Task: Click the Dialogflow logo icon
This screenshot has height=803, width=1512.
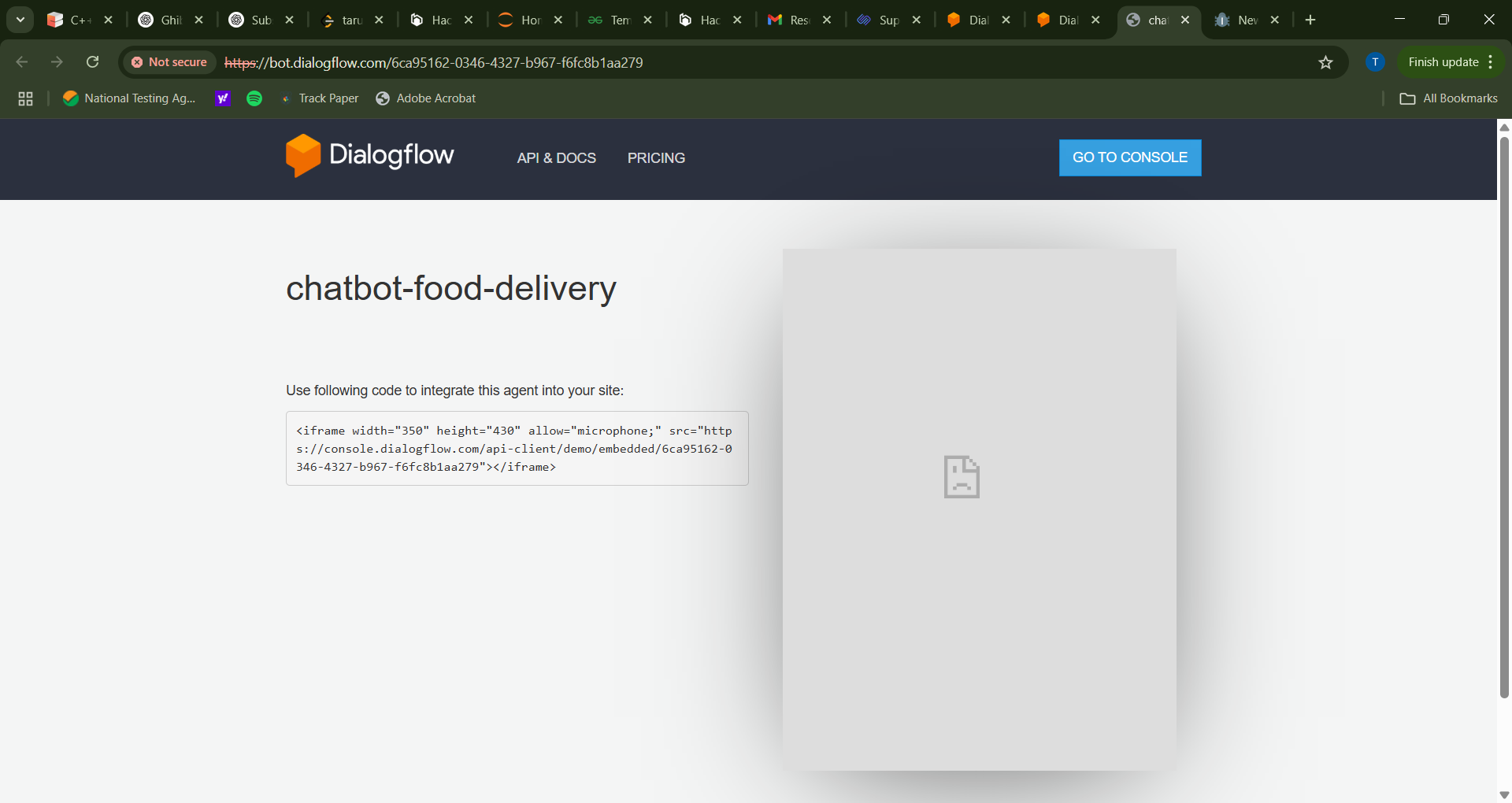Action: pyautogui.click(x=302, y=156)
